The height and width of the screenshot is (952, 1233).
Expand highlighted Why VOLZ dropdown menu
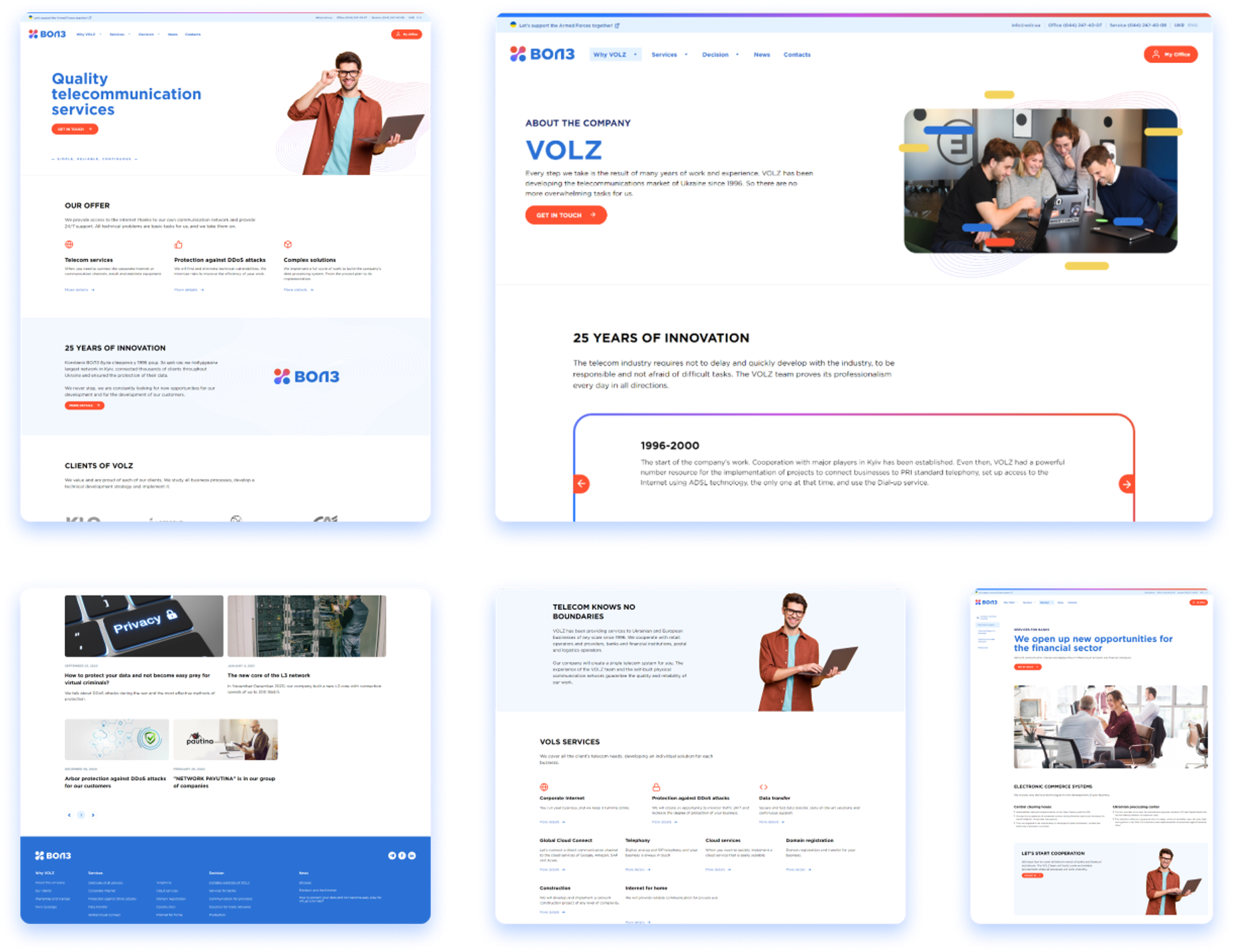pos(615,55)
